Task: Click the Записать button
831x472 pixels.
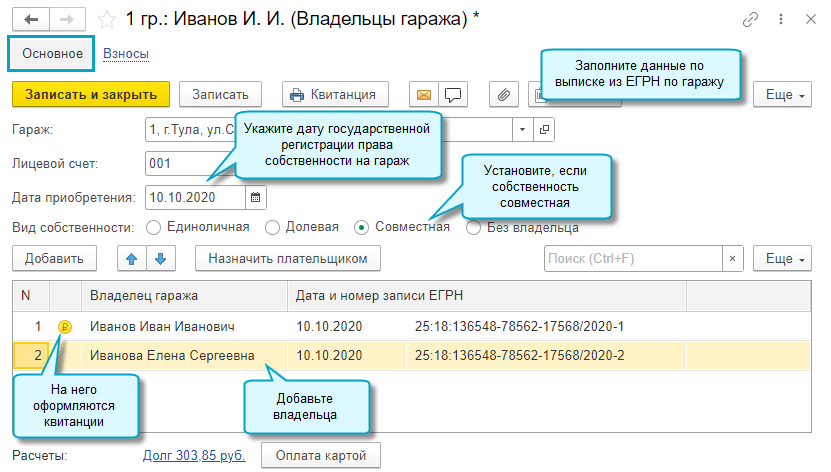Action: point(220,95)
